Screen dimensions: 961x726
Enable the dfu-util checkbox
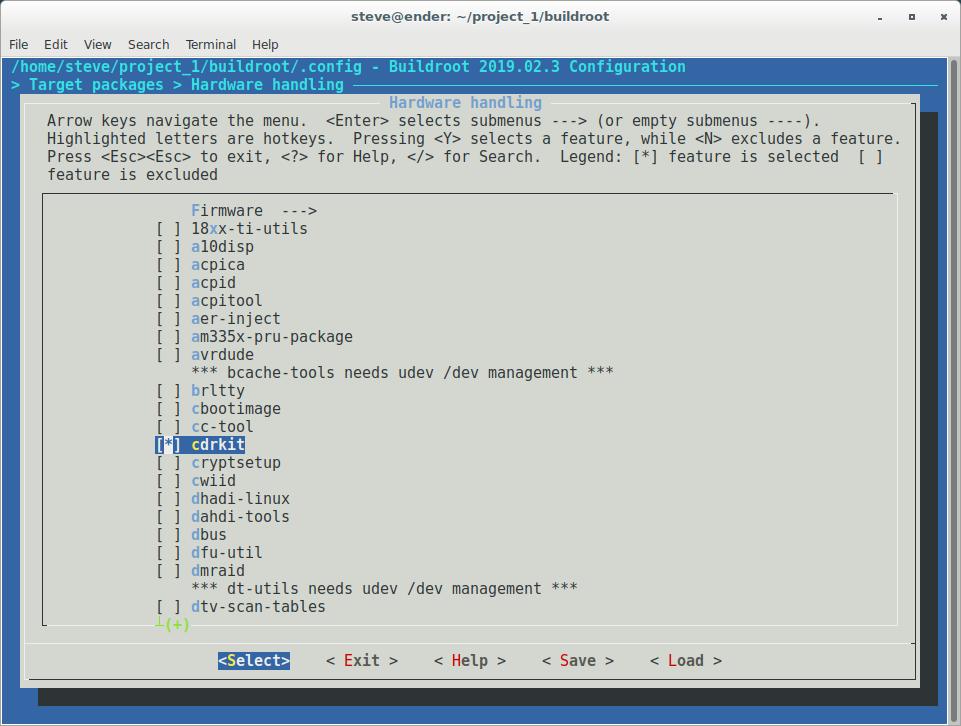click(169, 553)
